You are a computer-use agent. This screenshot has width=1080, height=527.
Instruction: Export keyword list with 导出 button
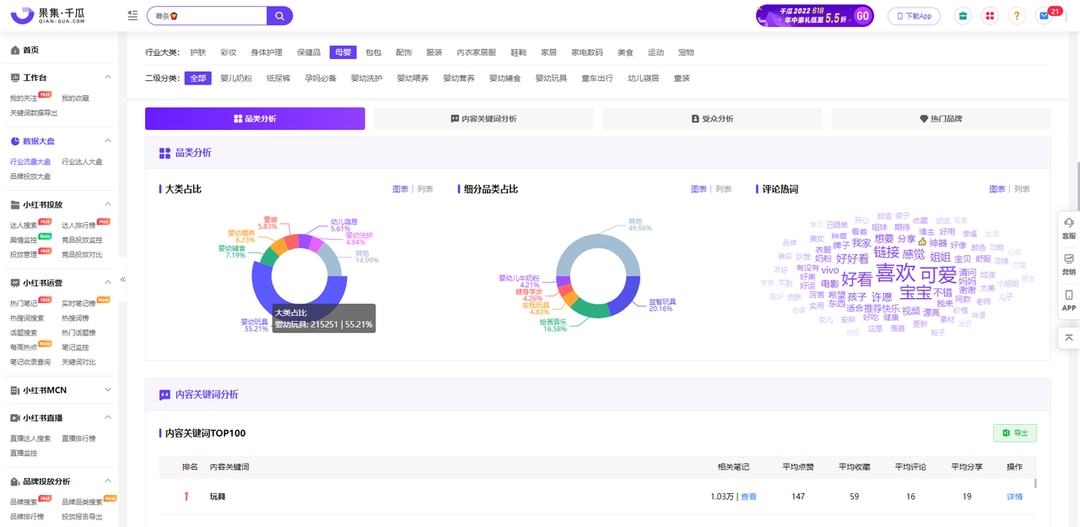[x=1015, y=433]
